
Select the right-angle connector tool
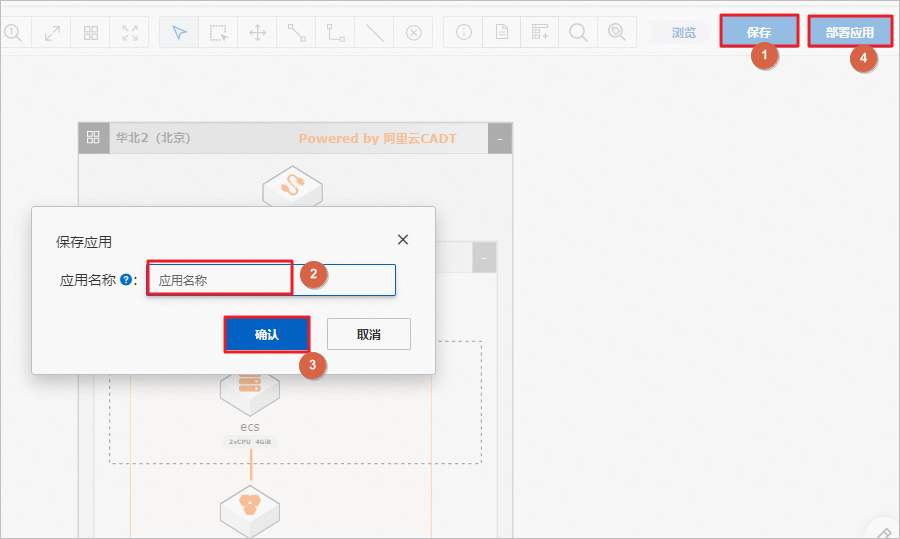click(335, 33)
